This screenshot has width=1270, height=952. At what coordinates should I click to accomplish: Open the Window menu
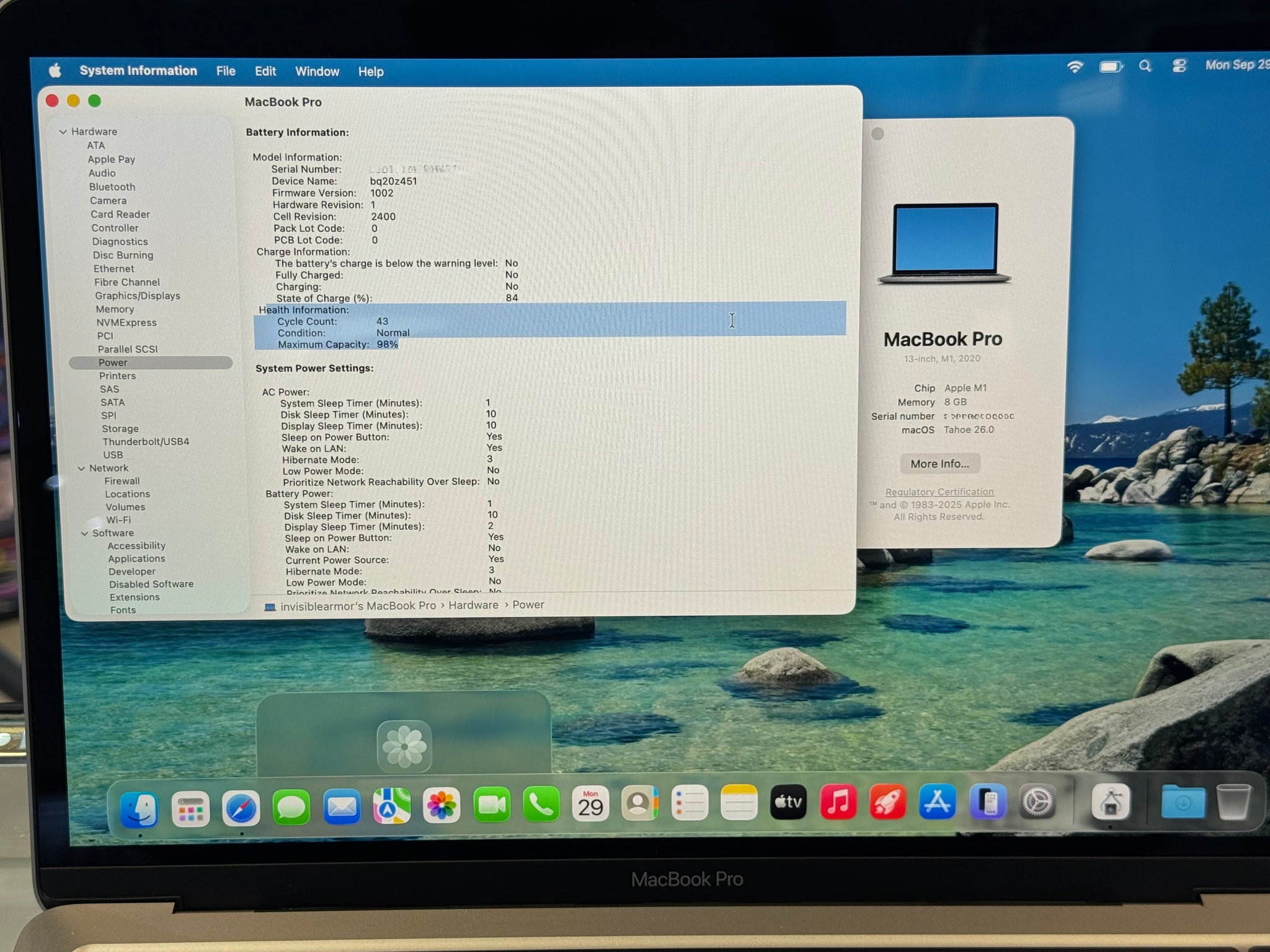[x=317, y=71]
